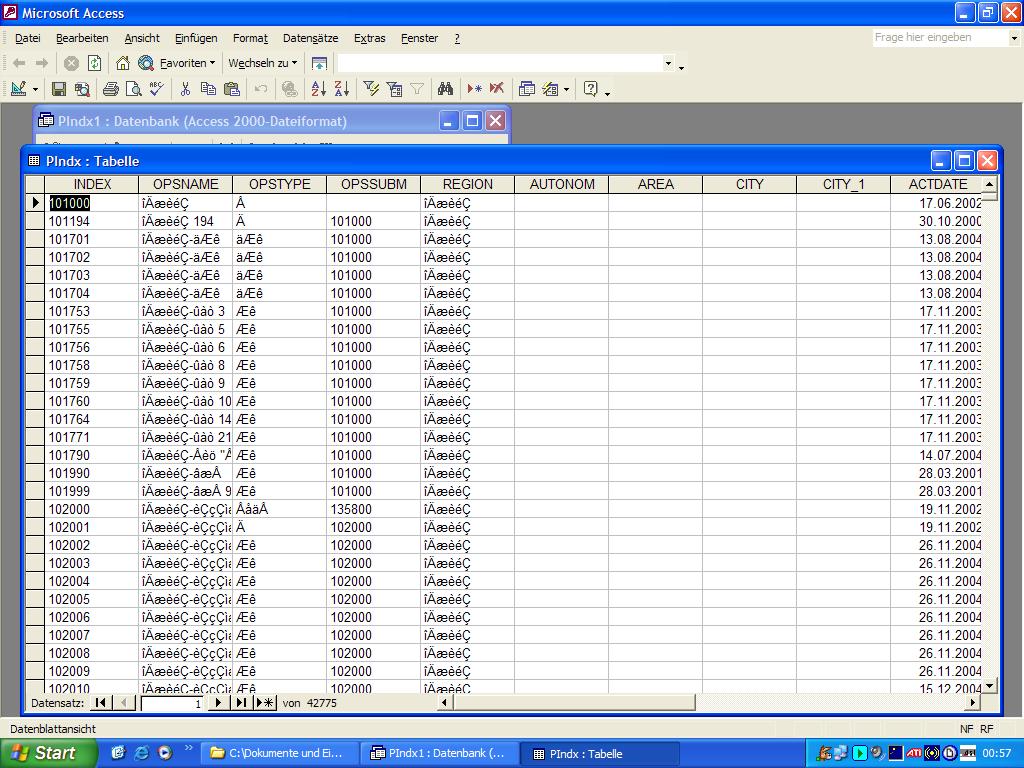This screenshot has width=1024, height=768.
Task: Sort records ascending A to Z
Action: (318, 89)
